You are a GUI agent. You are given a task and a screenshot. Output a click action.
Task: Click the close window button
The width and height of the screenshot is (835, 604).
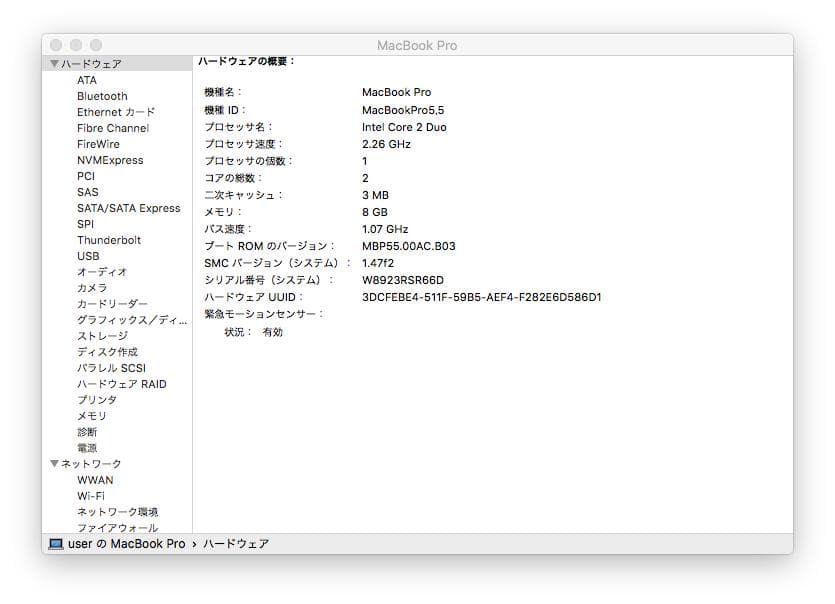tap(56, 45)
